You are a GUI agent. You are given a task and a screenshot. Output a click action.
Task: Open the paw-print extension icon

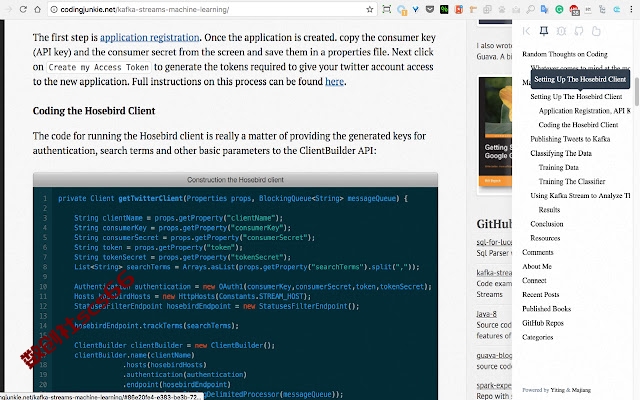pyautogui.click(x=502, y=9)
